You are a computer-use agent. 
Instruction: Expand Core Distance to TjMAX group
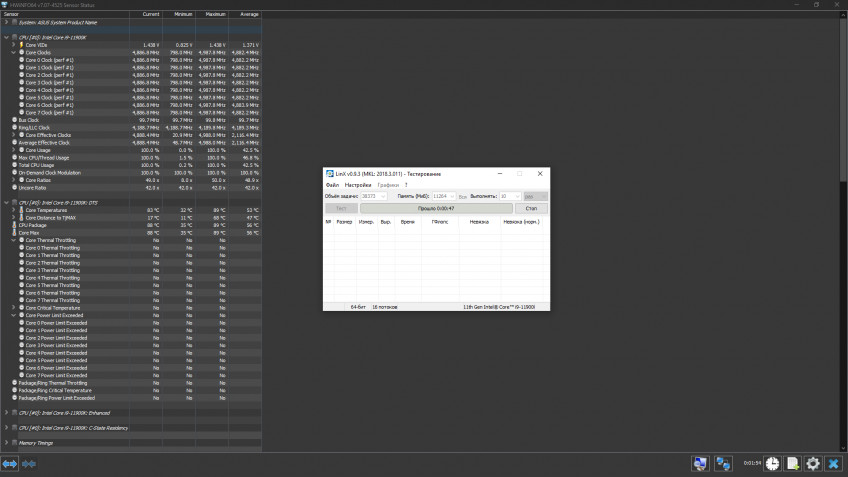14,217
